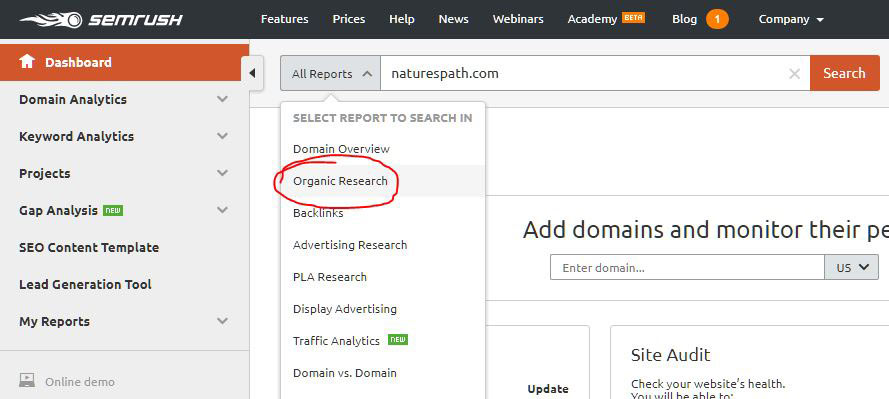The image size is (889, 399).
Task: Click the Update column label
Action: tap(548, 389)
